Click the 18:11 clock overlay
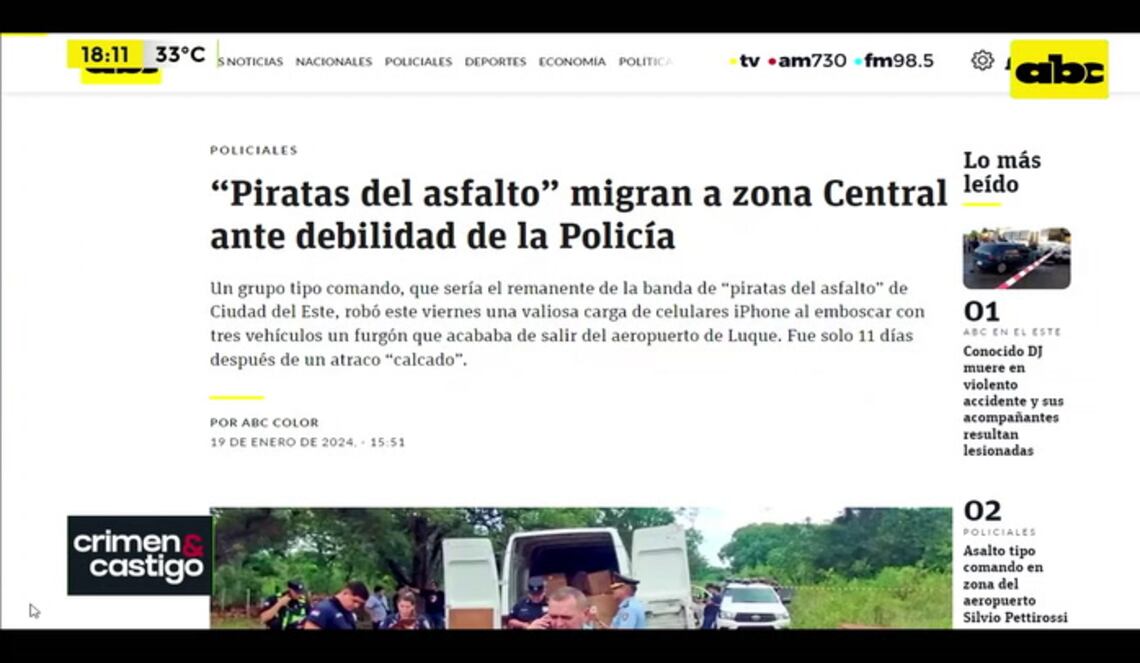1140x663 pixels. 105,55
